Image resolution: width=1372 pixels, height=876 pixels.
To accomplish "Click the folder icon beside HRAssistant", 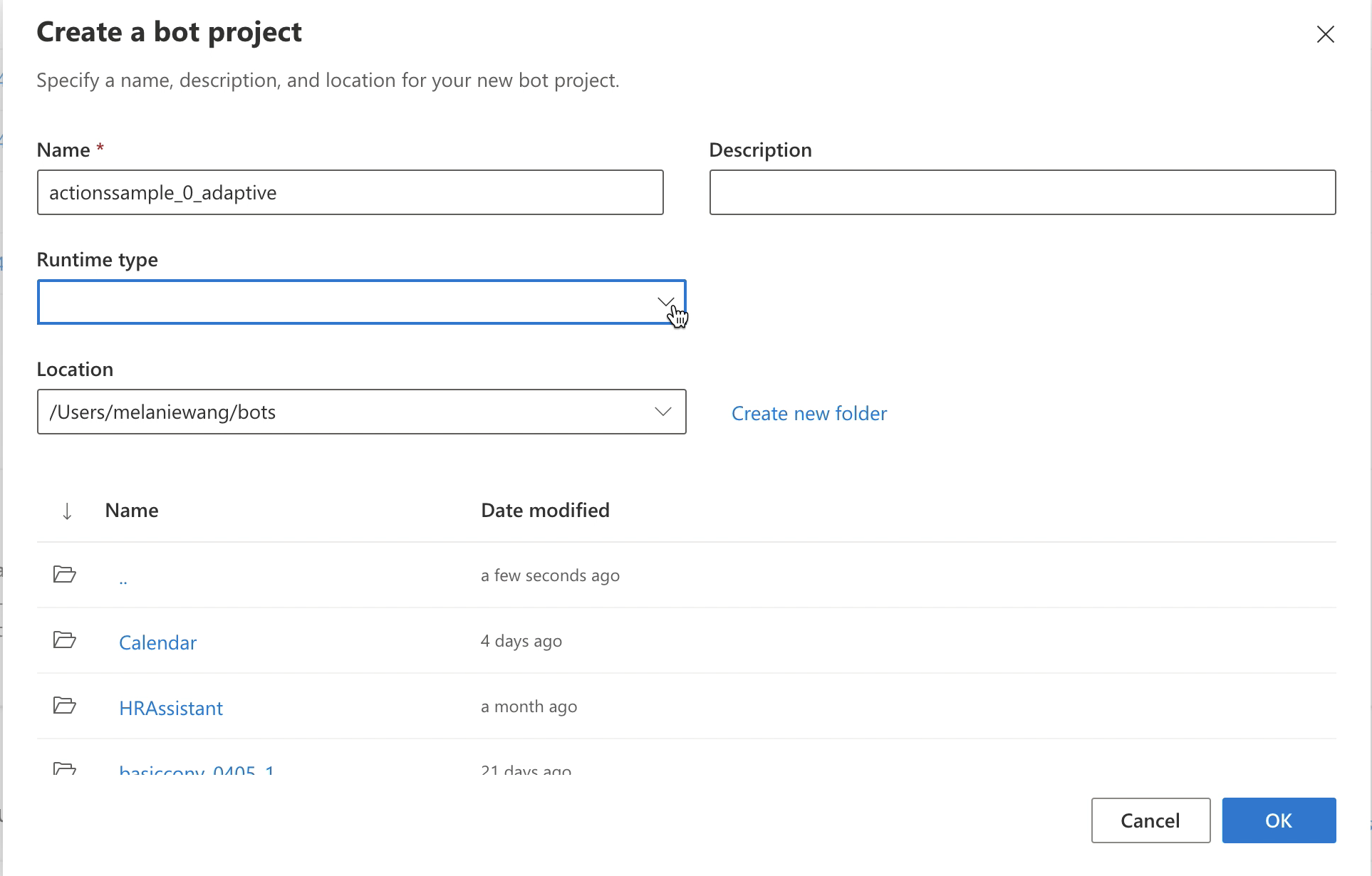I will click(64, 706).
